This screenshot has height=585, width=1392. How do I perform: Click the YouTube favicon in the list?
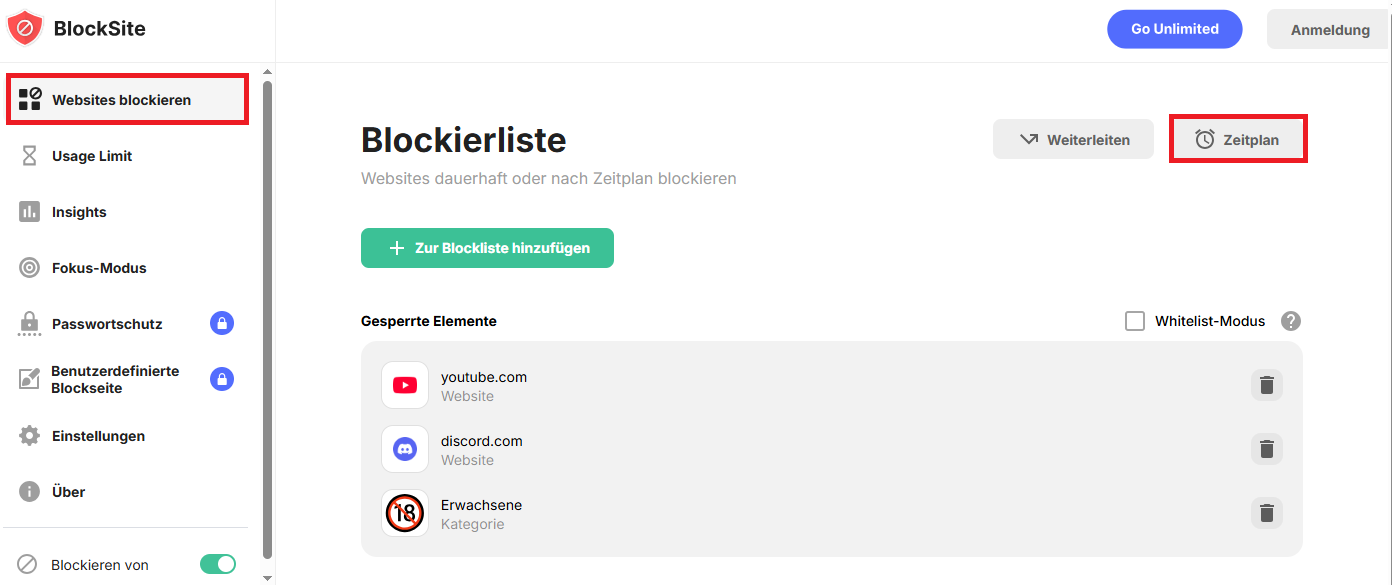click(x=405, y=385)
